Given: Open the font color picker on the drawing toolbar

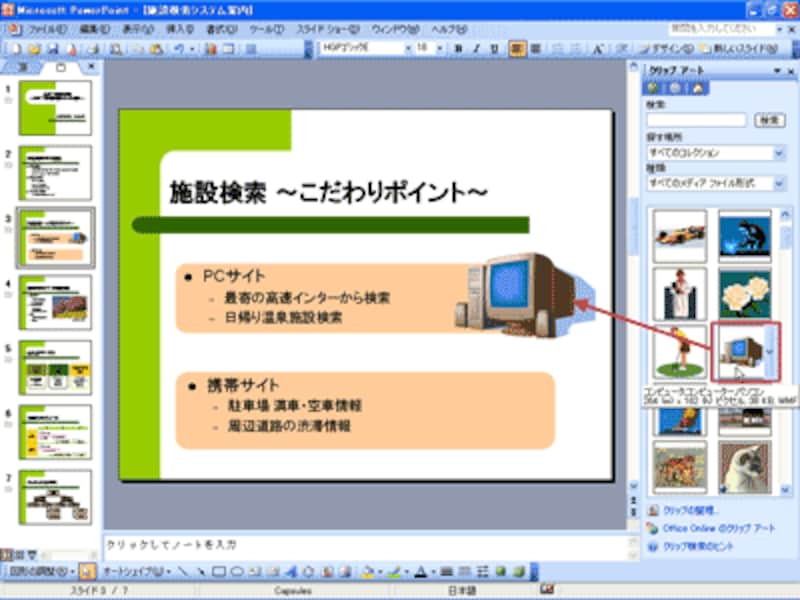Looking at the screenshot, I should [434, 573].
